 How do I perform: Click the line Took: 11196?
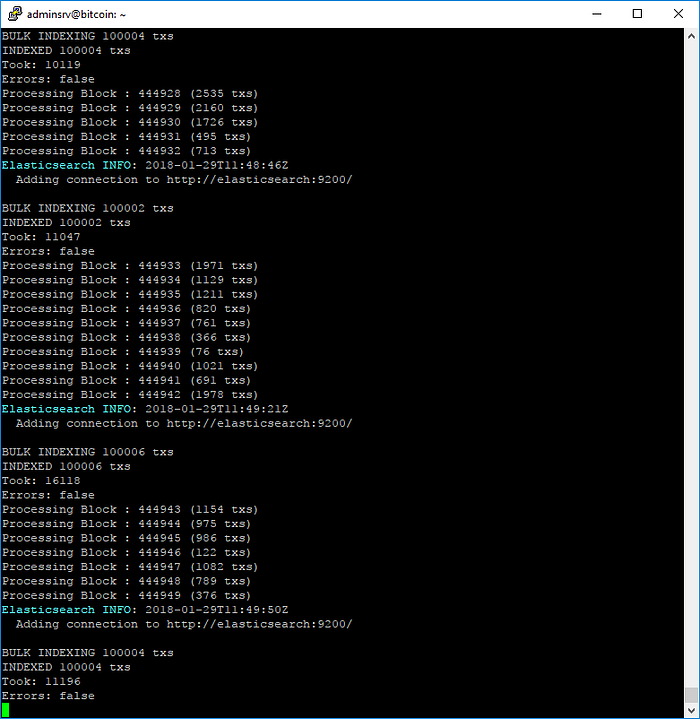[41, 681]
